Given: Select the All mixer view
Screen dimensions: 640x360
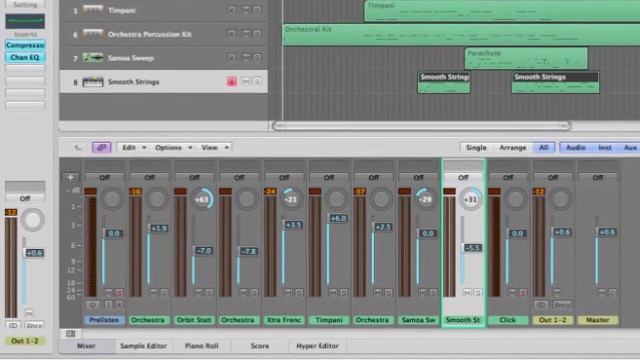Looking at the screenshot, I should point(544,147).
